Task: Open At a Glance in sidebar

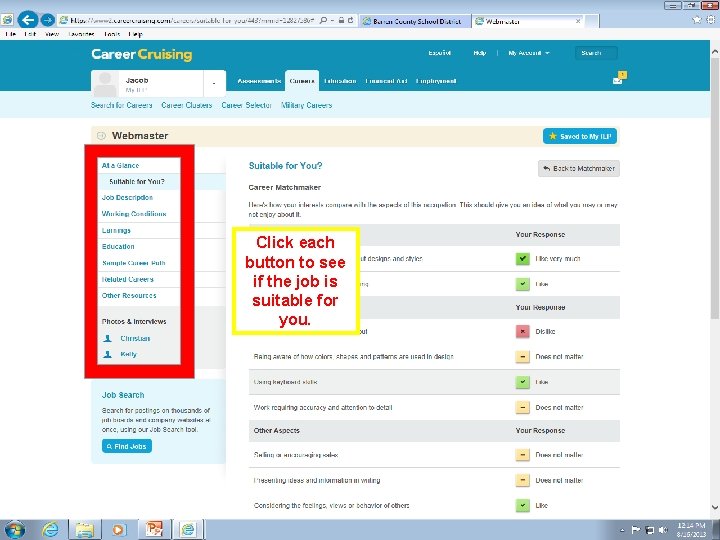Action: point(120,165)
